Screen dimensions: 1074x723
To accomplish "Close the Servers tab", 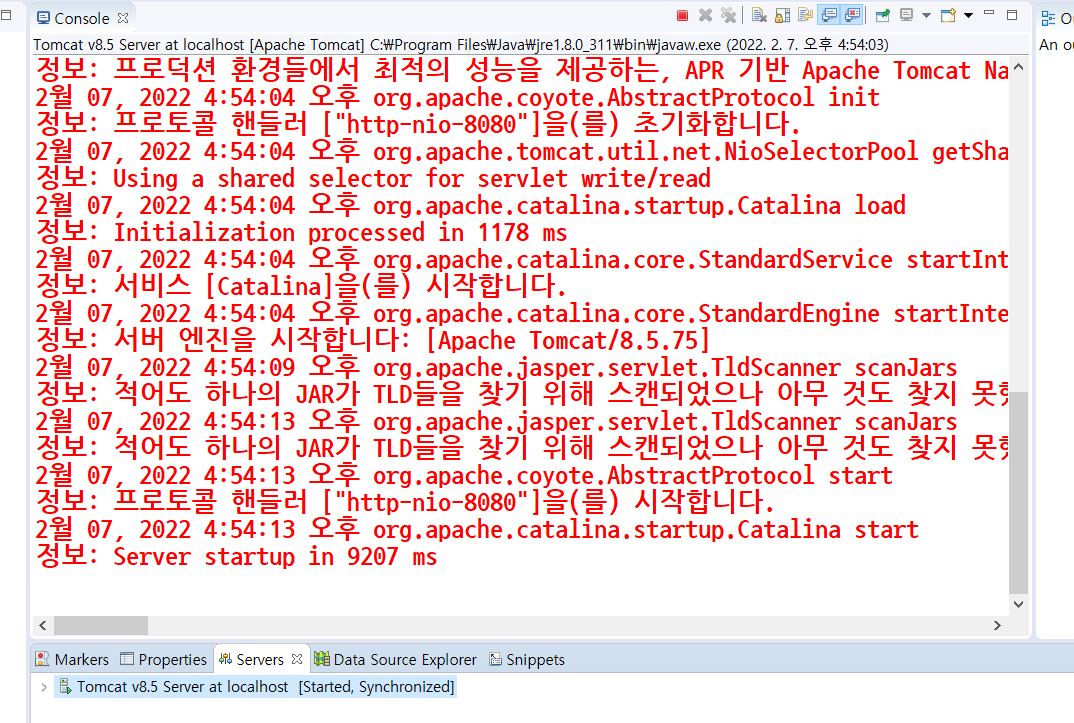I will point(297,659).
